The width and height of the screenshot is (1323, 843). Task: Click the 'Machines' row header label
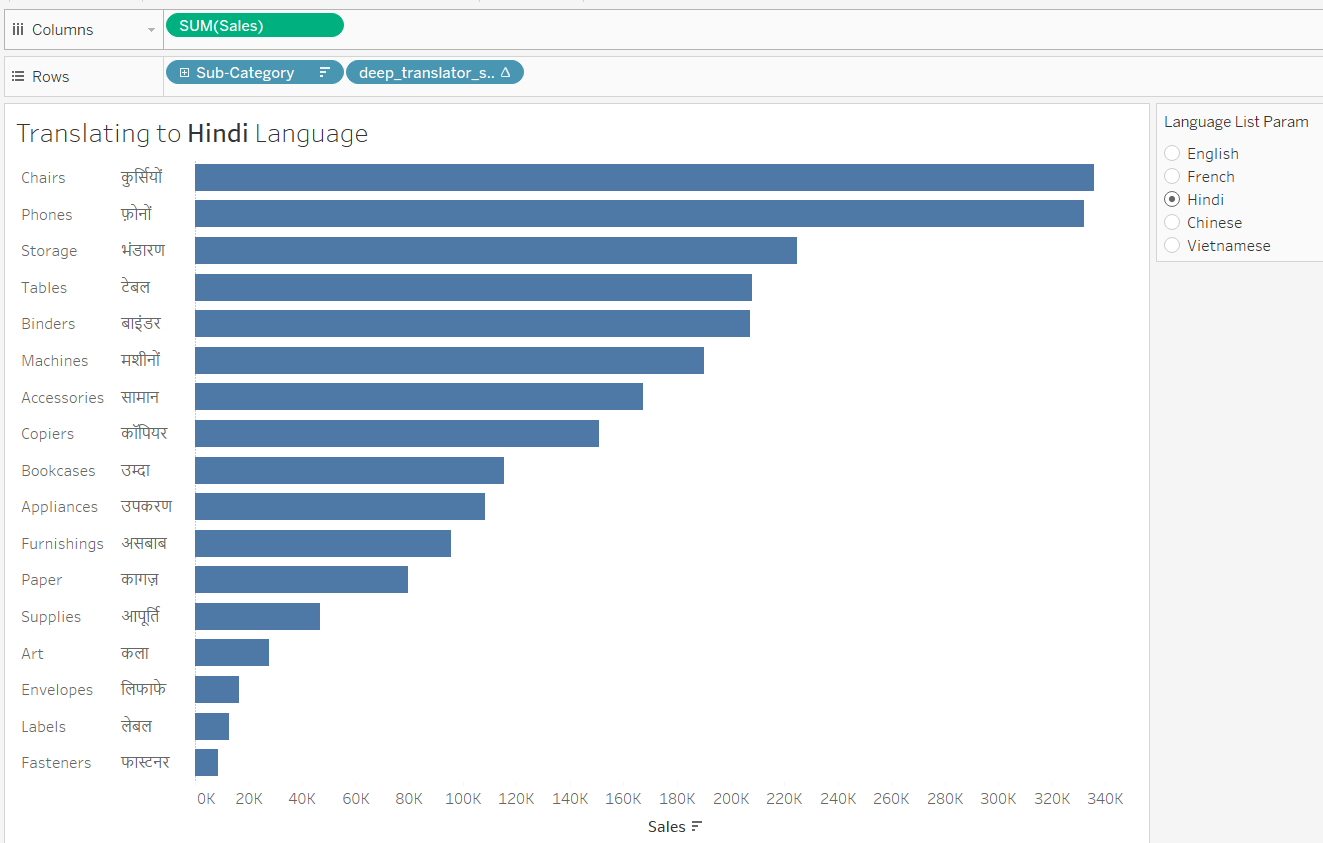click(x=55, y=361)
